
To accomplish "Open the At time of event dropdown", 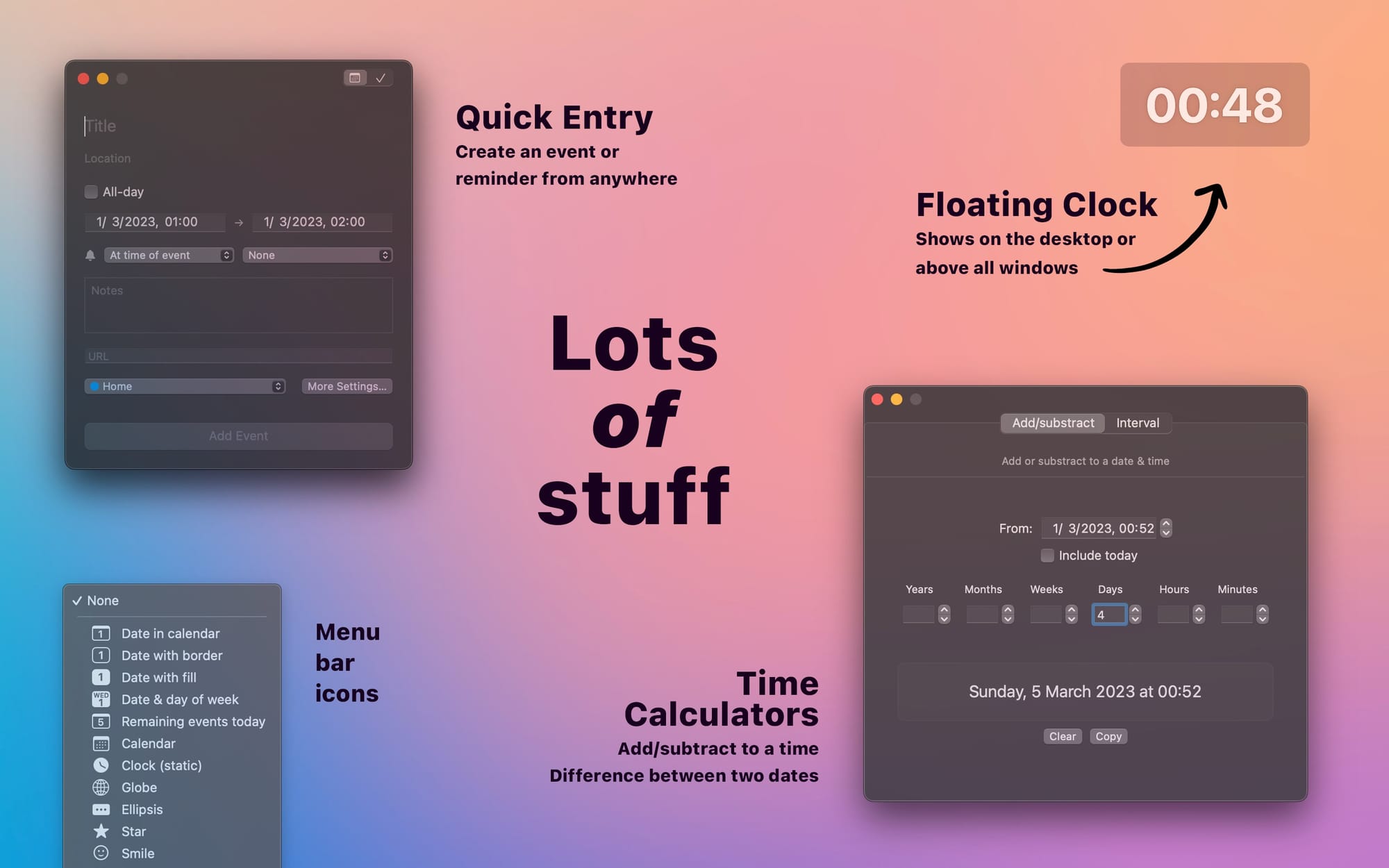I will coord(169,255).
